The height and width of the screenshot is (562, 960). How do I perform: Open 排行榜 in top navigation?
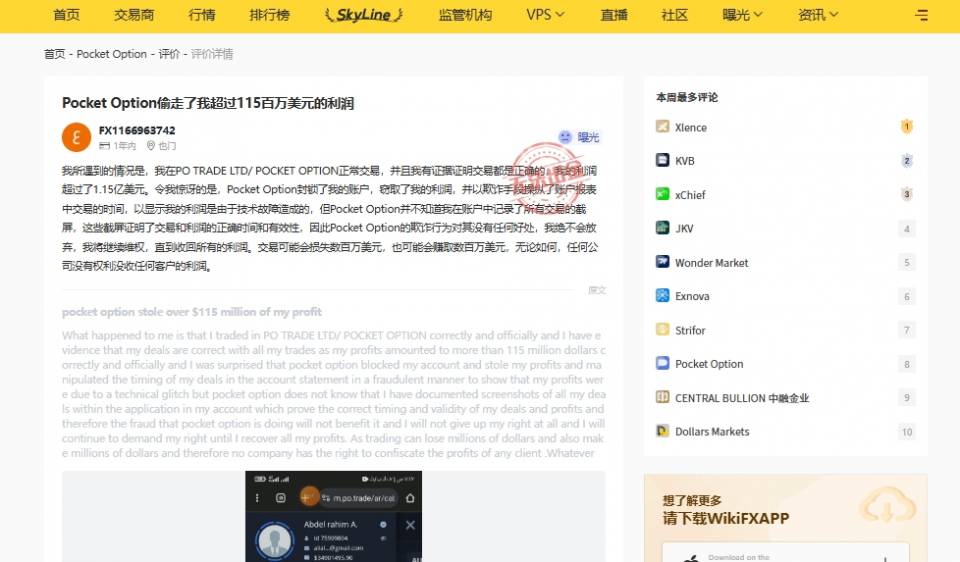click(269, 15)
